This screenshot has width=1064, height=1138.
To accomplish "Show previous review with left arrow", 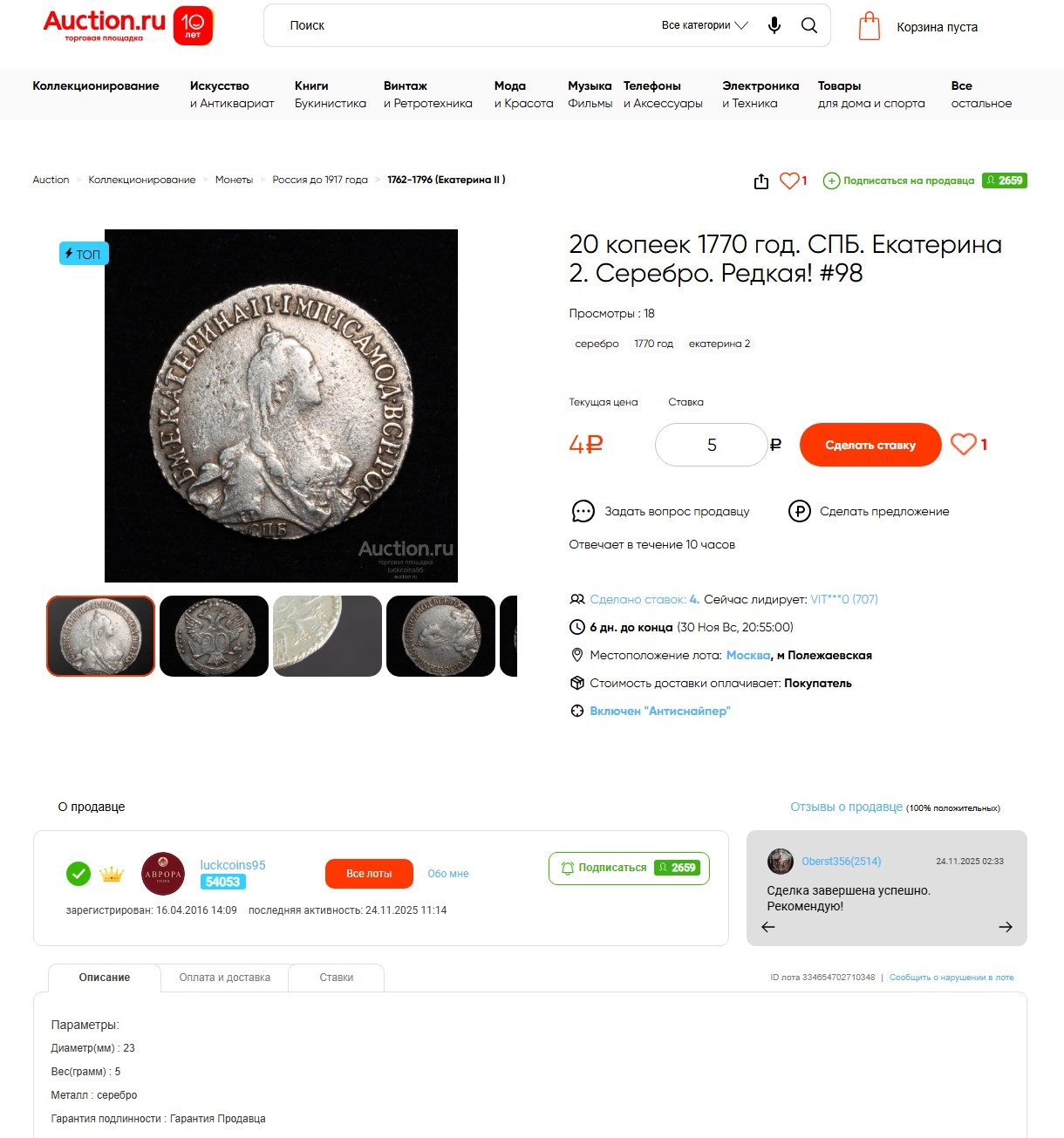I will pyautogui.click(x=768, y=927).
